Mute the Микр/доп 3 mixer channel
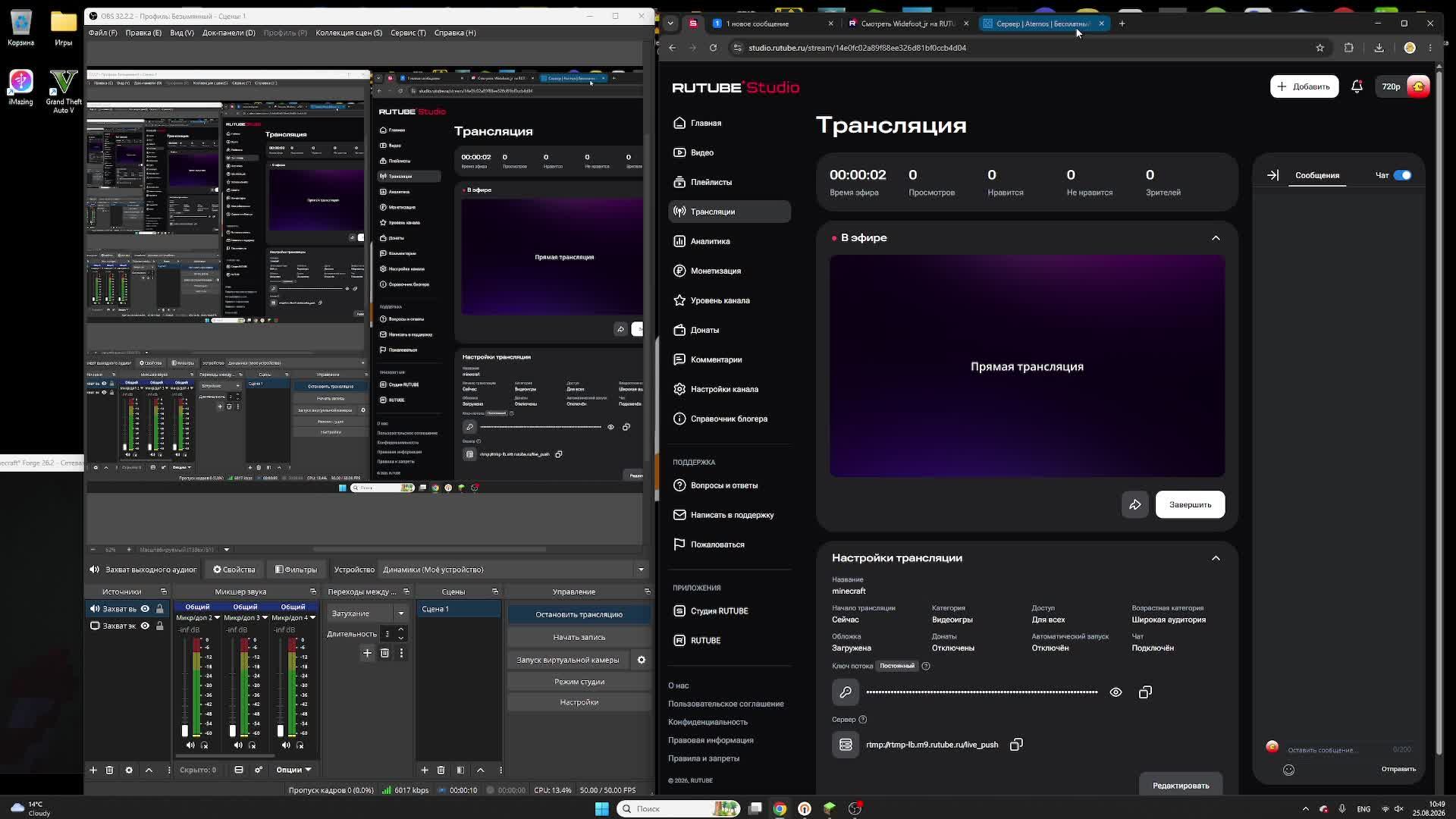The height and width of the screenshot is (819, 1456). tap(238, 745)
